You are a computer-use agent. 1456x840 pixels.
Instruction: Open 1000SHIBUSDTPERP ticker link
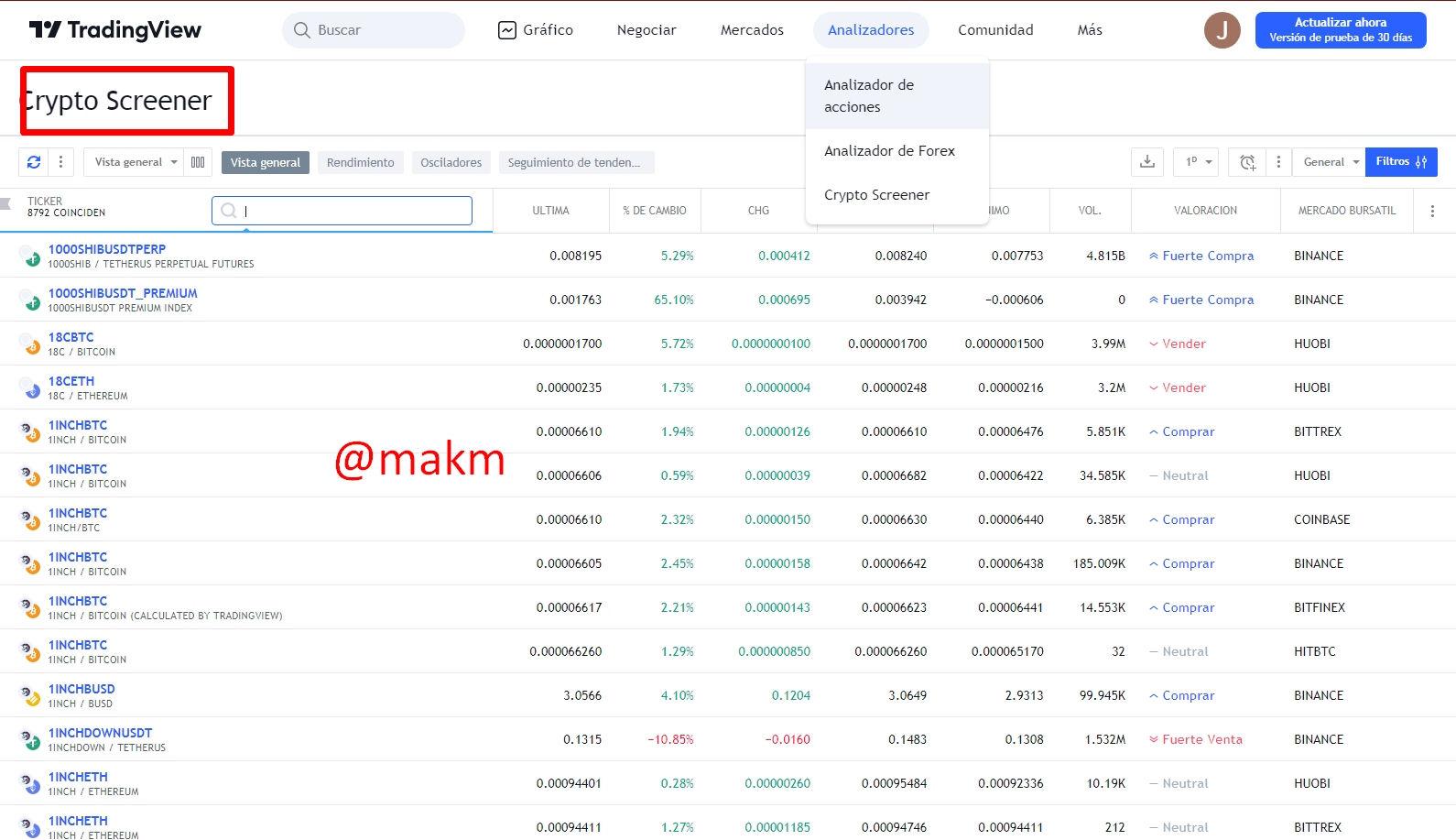tap(107, 249)
